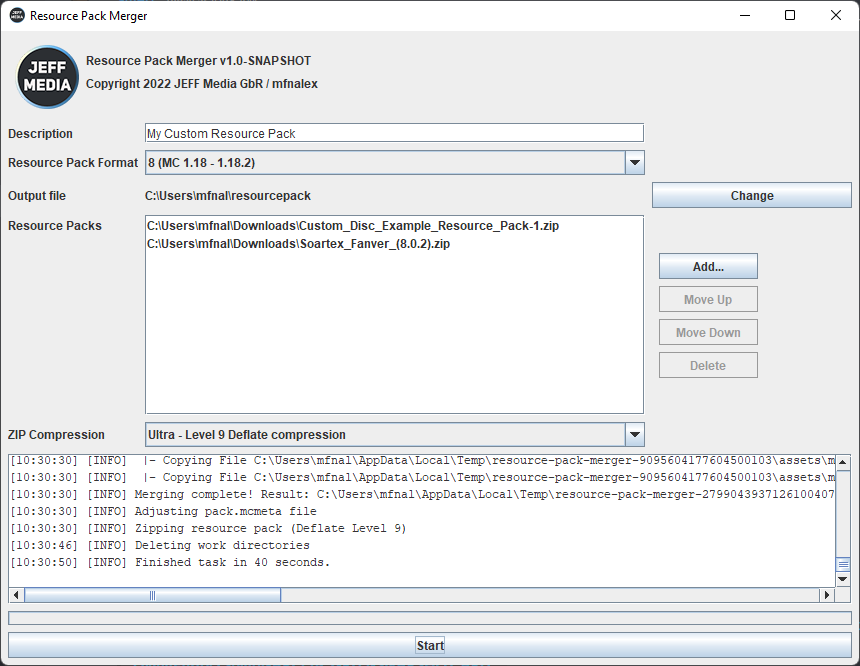The height and width of the screenshot is (666, 860).
Task: Click the 'Resource Pack Format' label
Action: pyautogui.click(x=73, y=163)
